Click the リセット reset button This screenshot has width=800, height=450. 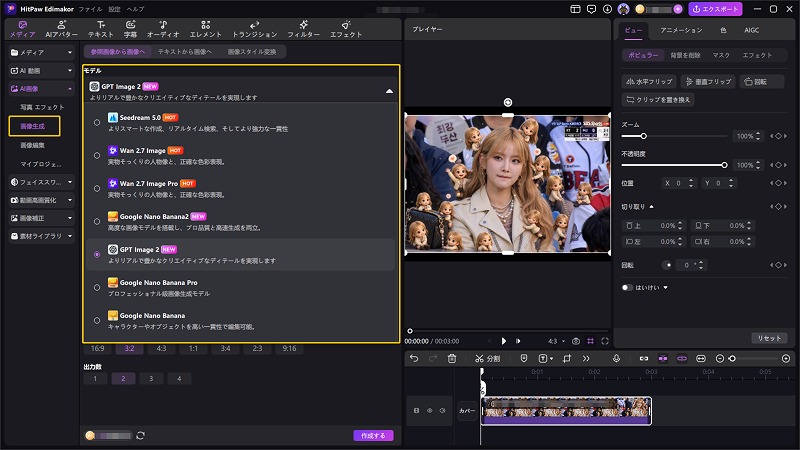tap(769, 338)
